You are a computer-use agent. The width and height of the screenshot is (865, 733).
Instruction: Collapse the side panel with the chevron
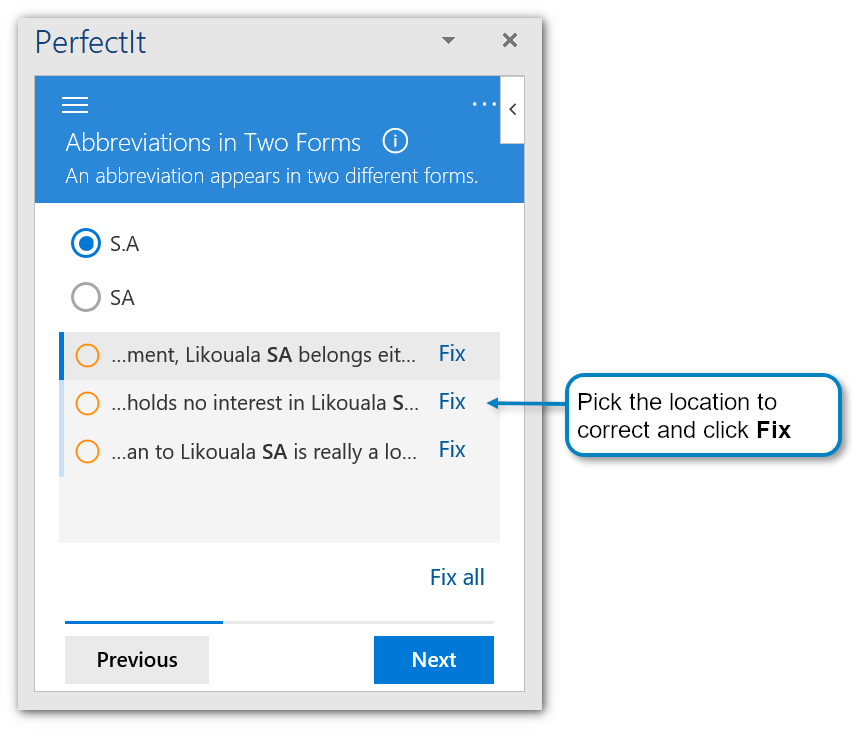tap(512, 110)
